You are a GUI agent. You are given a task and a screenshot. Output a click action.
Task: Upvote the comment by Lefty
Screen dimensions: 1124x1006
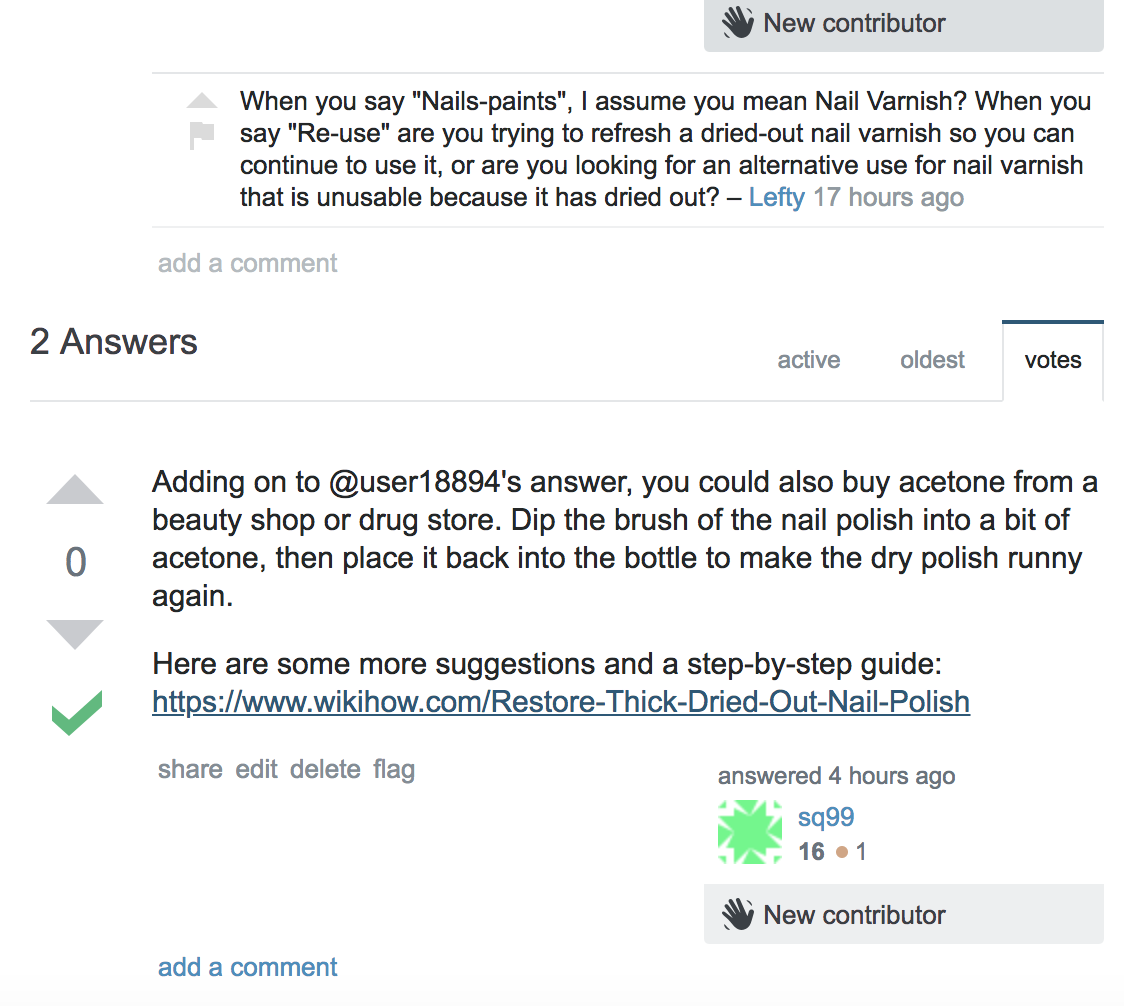(202, 101)
